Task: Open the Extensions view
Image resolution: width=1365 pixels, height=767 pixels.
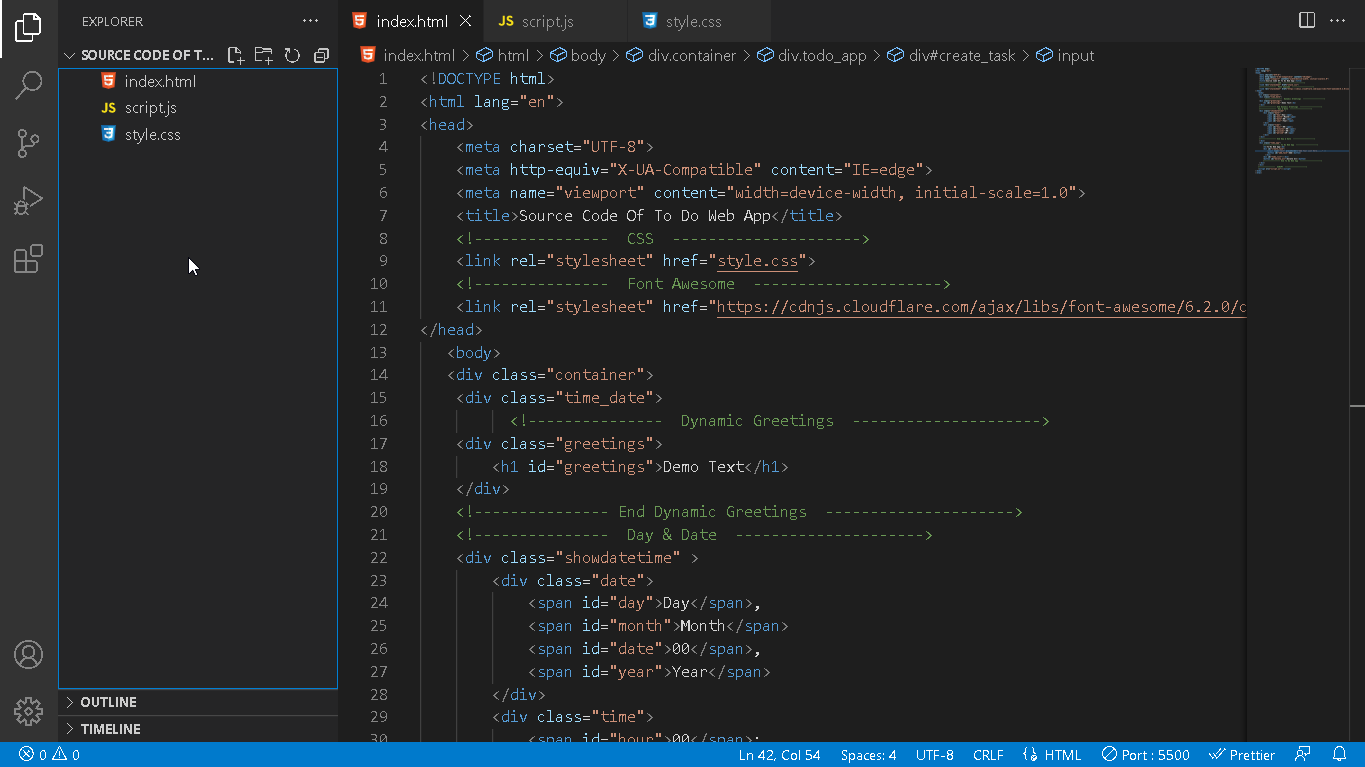Action: pyautogui.click(x=29, y=259)
